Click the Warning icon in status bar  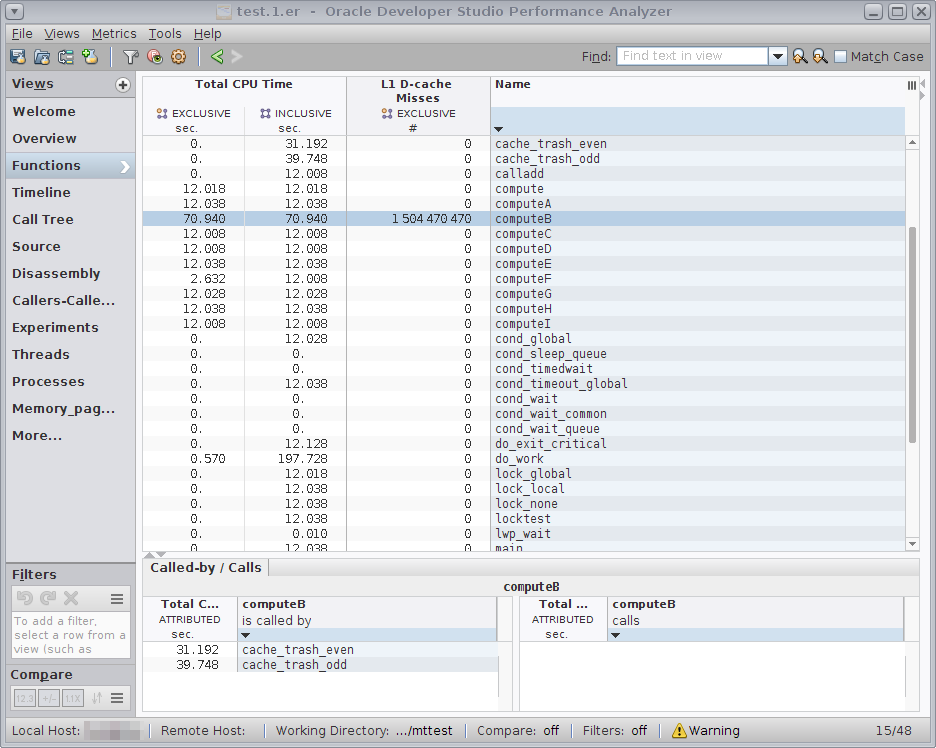[679, 731]
